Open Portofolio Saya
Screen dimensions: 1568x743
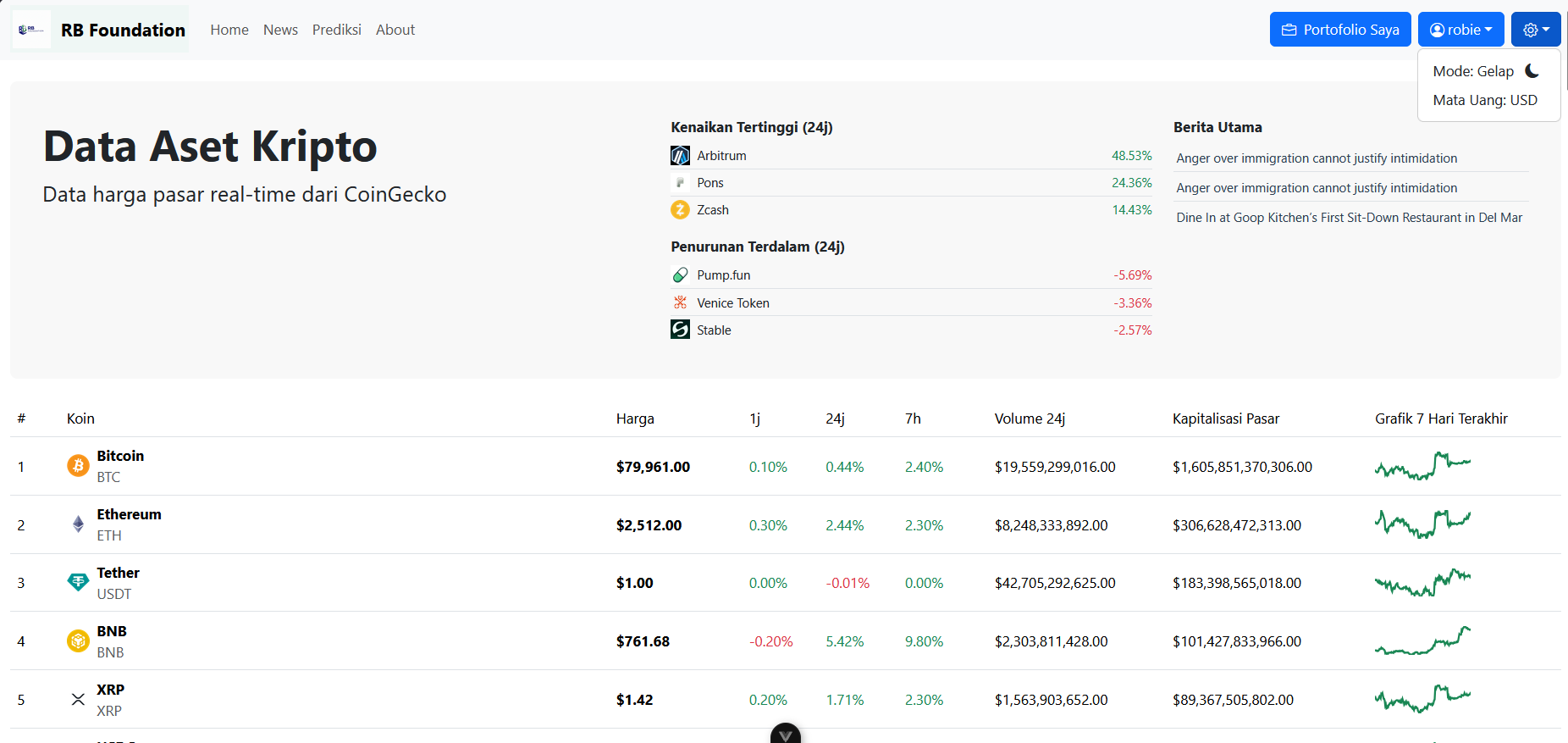click(1340, 30)
